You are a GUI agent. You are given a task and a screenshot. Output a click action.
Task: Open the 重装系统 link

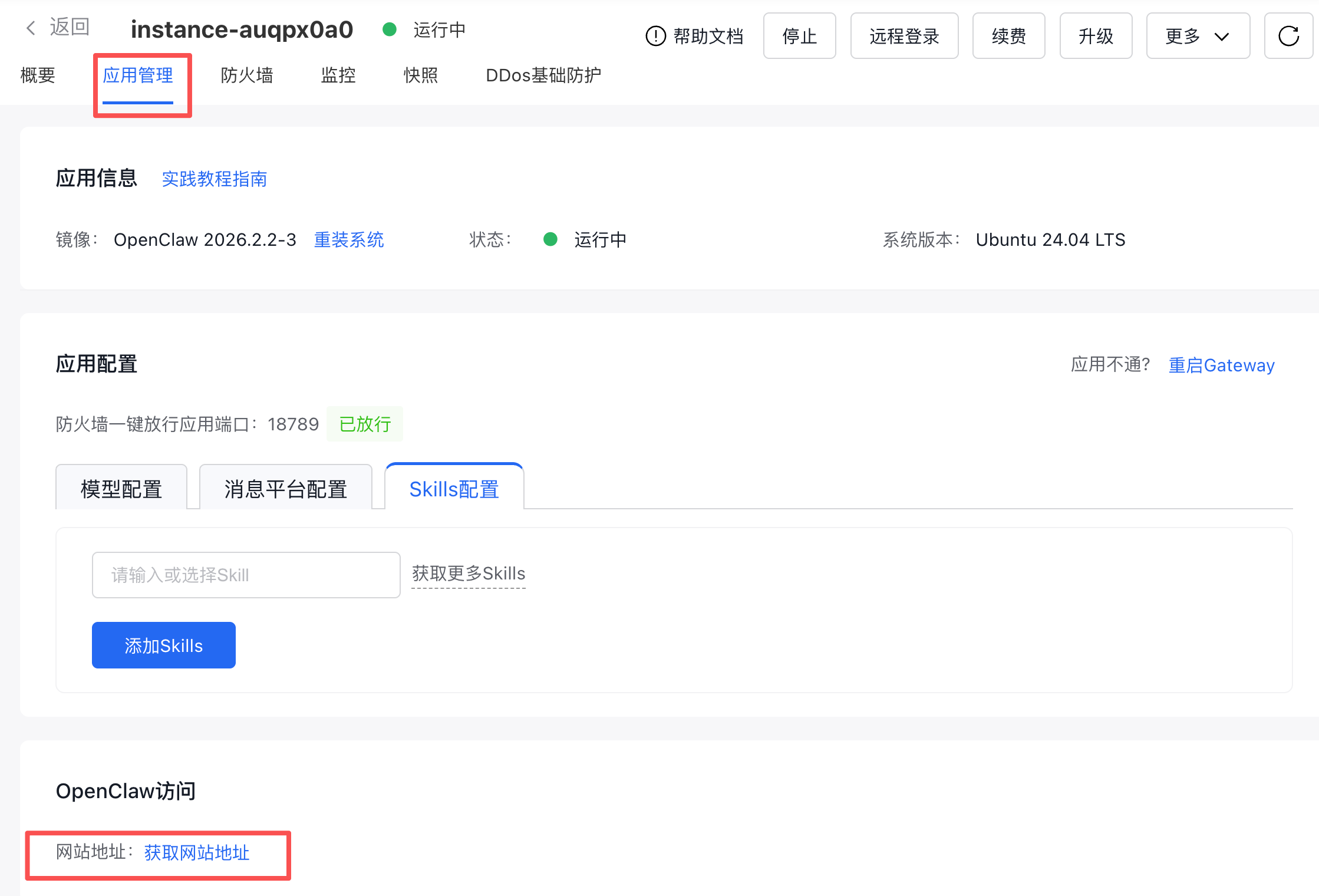[349, 240]
